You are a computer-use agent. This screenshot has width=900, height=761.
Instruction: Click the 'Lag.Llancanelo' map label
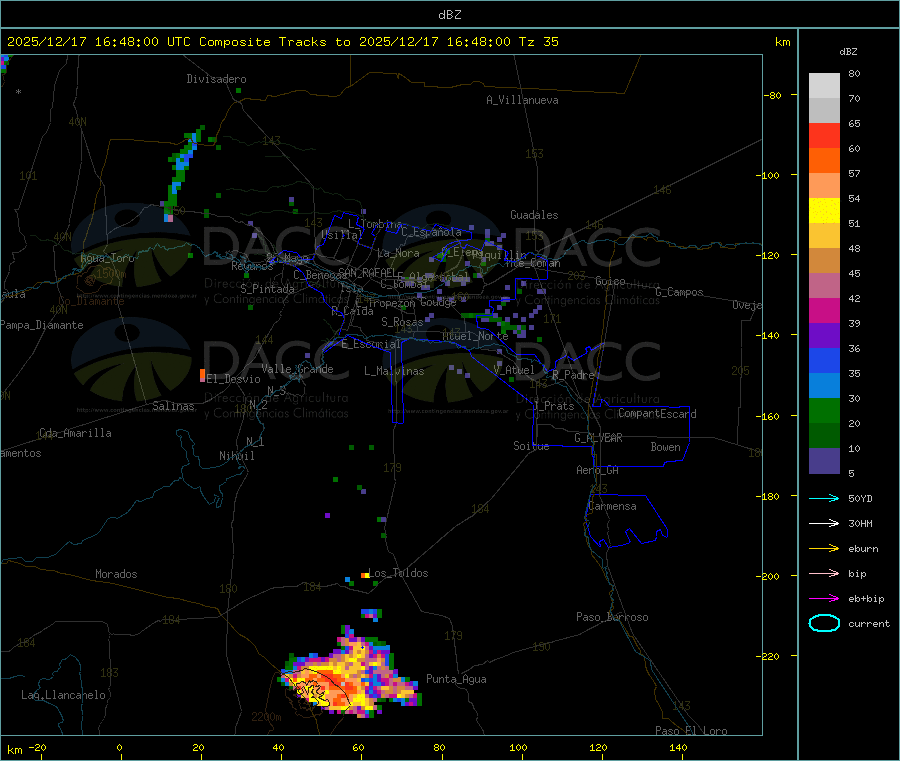coord(63,695)
